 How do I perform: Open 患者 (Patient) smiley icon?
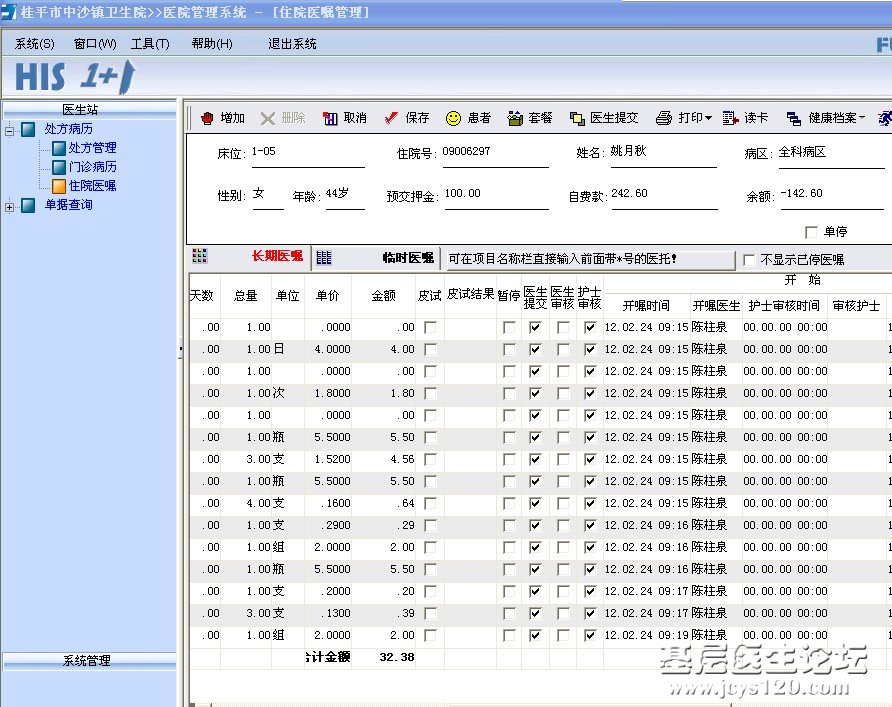[453, 118]
